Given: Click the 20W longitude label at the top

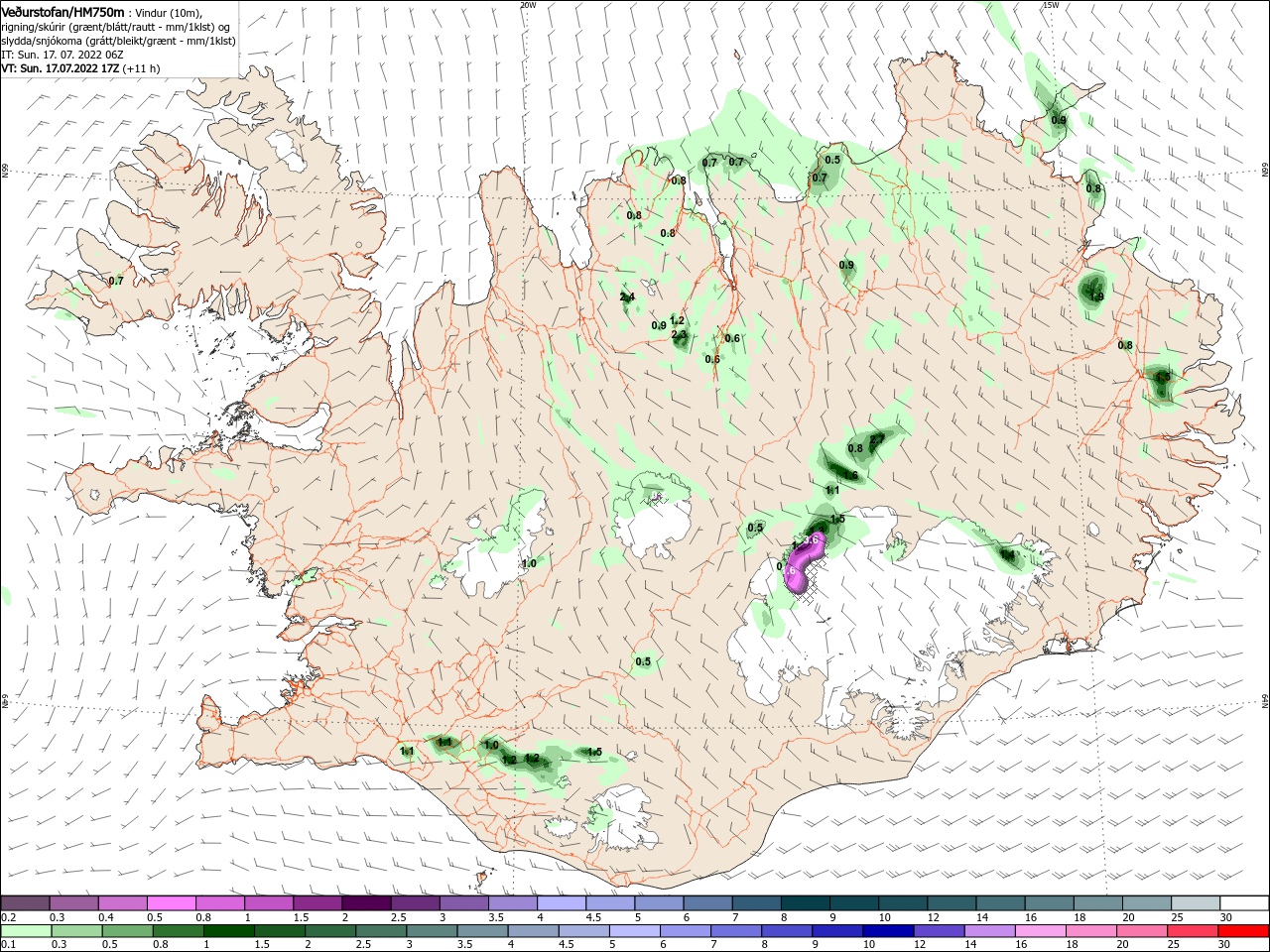Looking at the screenshot, I should 528,5.
